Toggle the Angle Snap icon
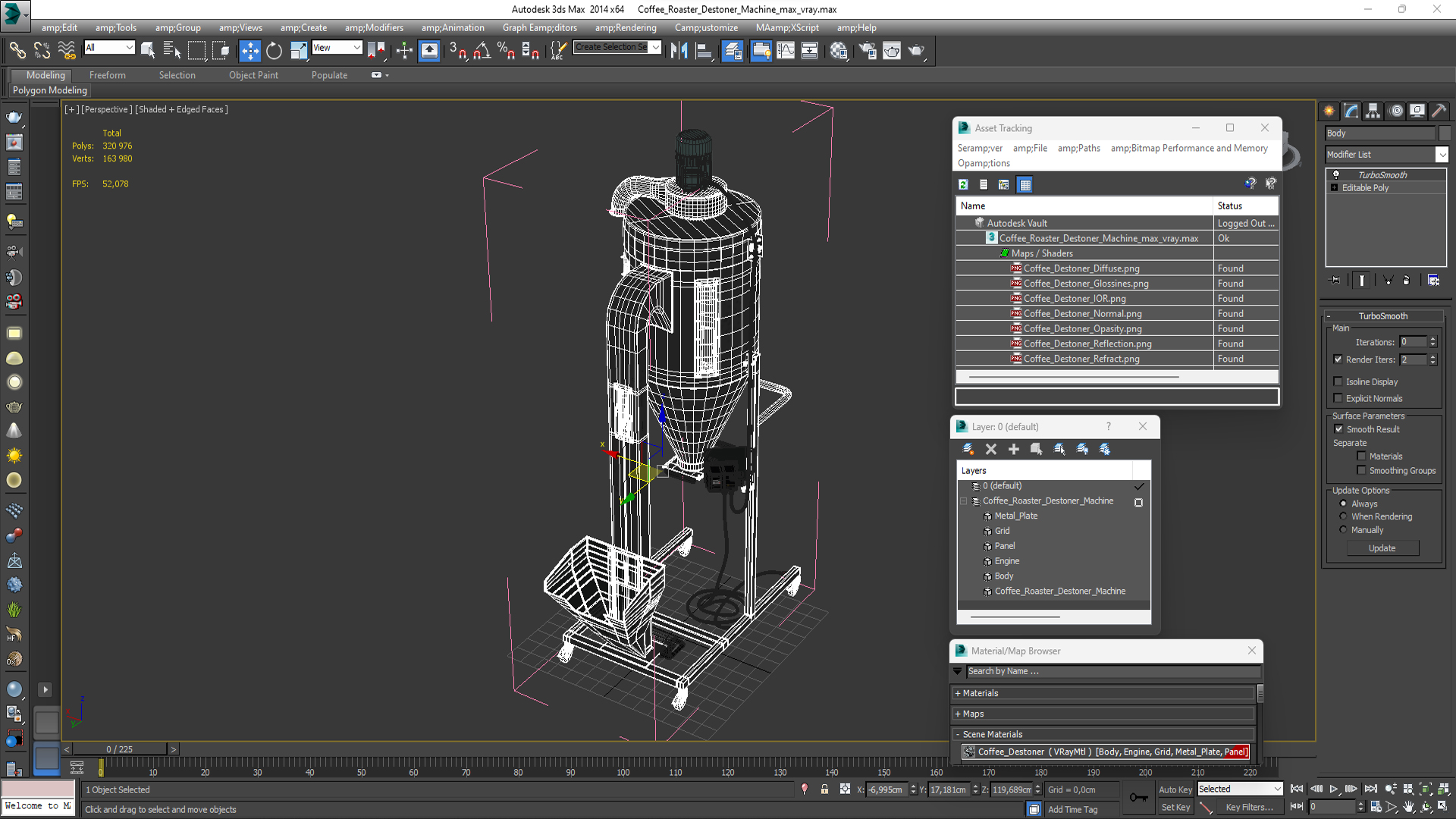 pos(482,51)
